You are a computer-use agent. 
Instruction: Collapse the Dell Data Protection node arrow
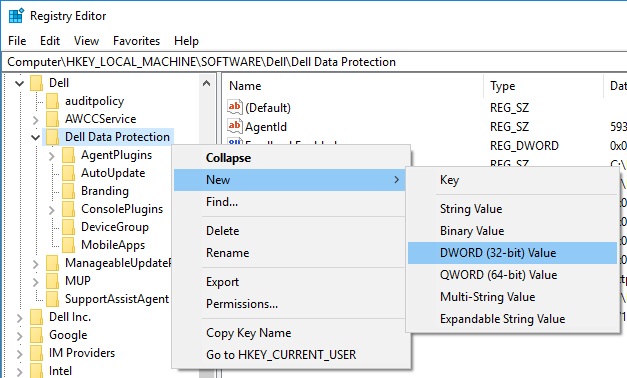pyautogui.click(x=36, y=138)
